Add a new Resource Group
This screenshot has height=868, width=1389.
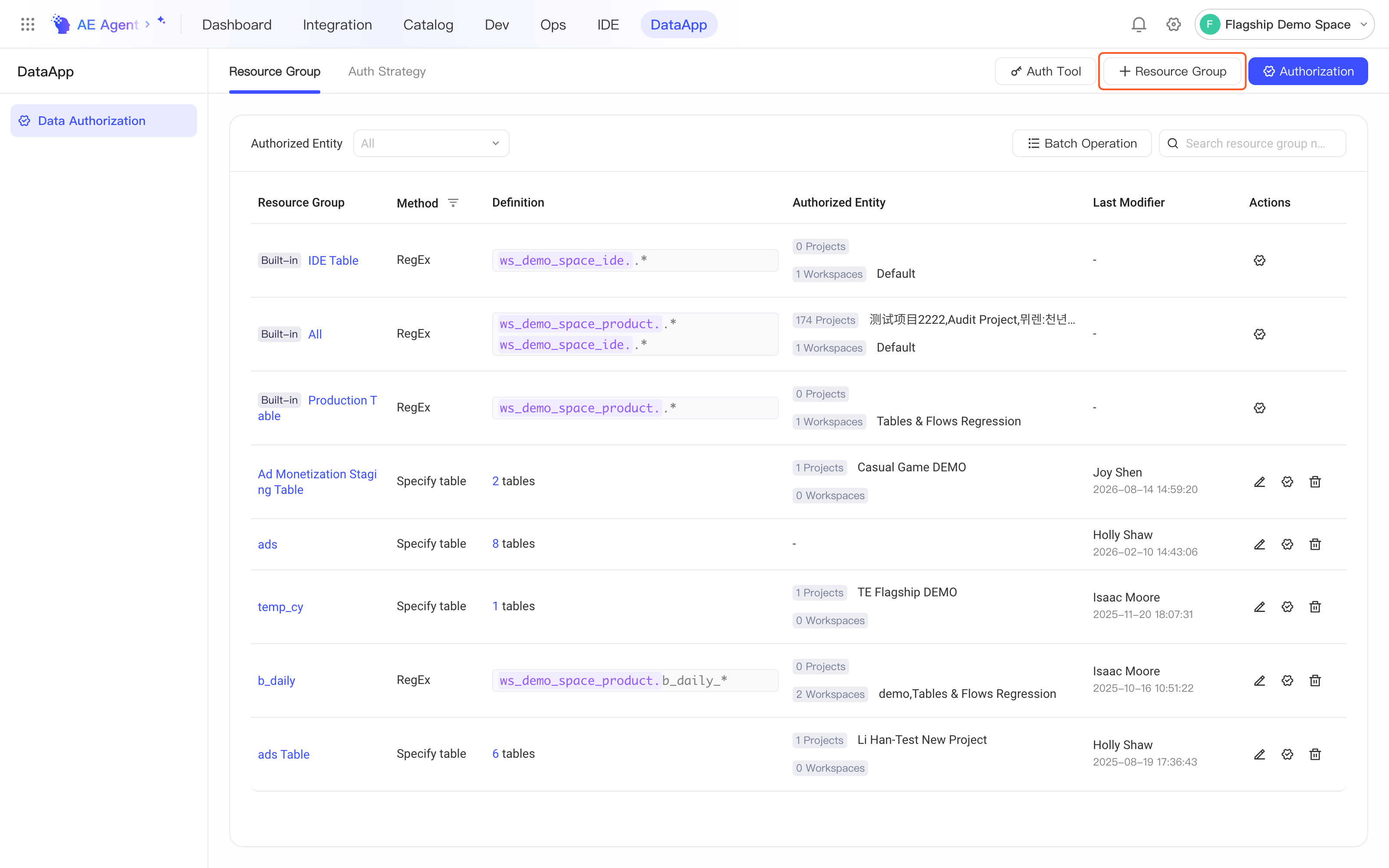(x=1172, y=71)
